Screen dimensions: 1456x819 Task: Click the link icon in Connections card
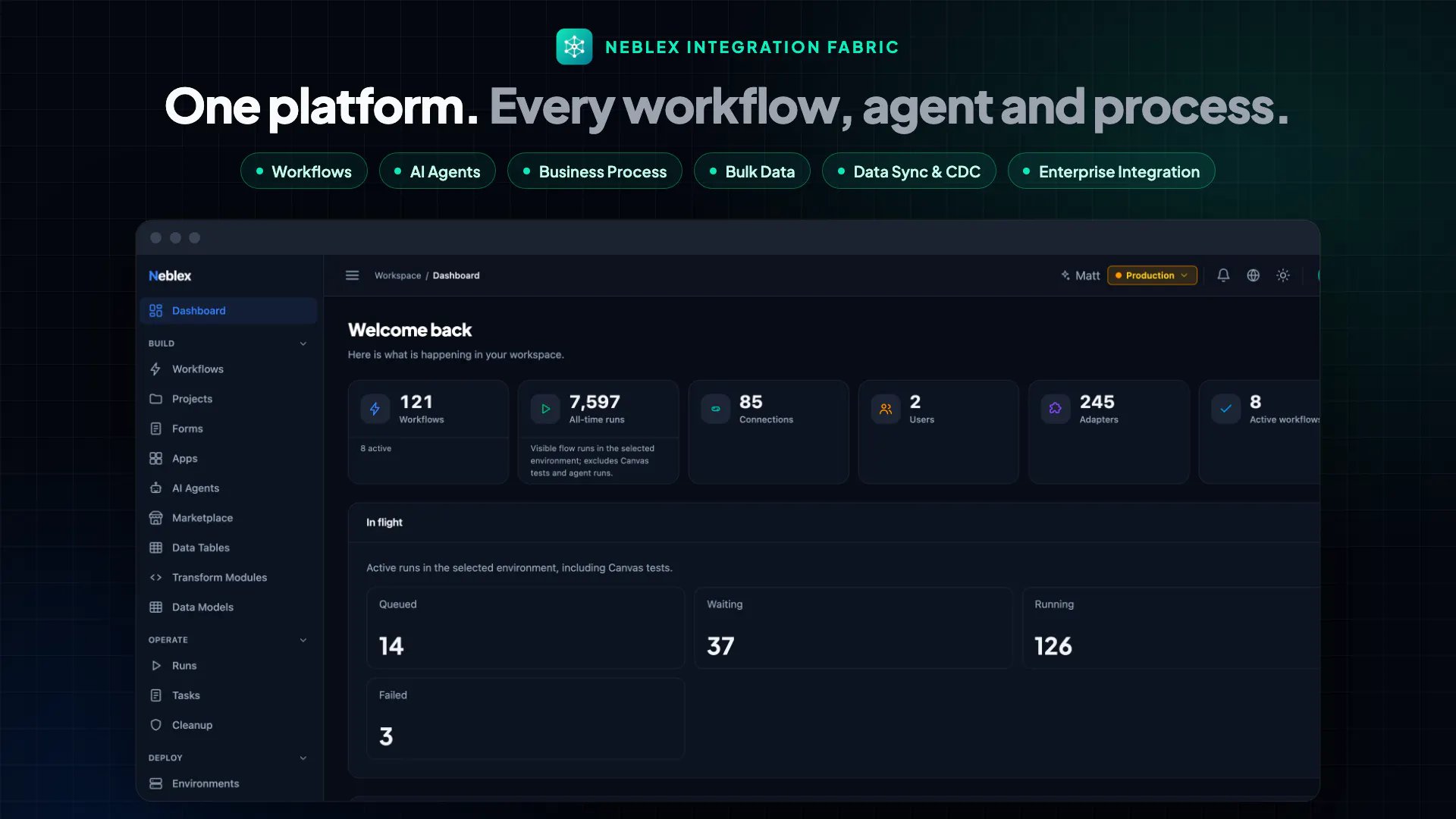click(715, 409)
